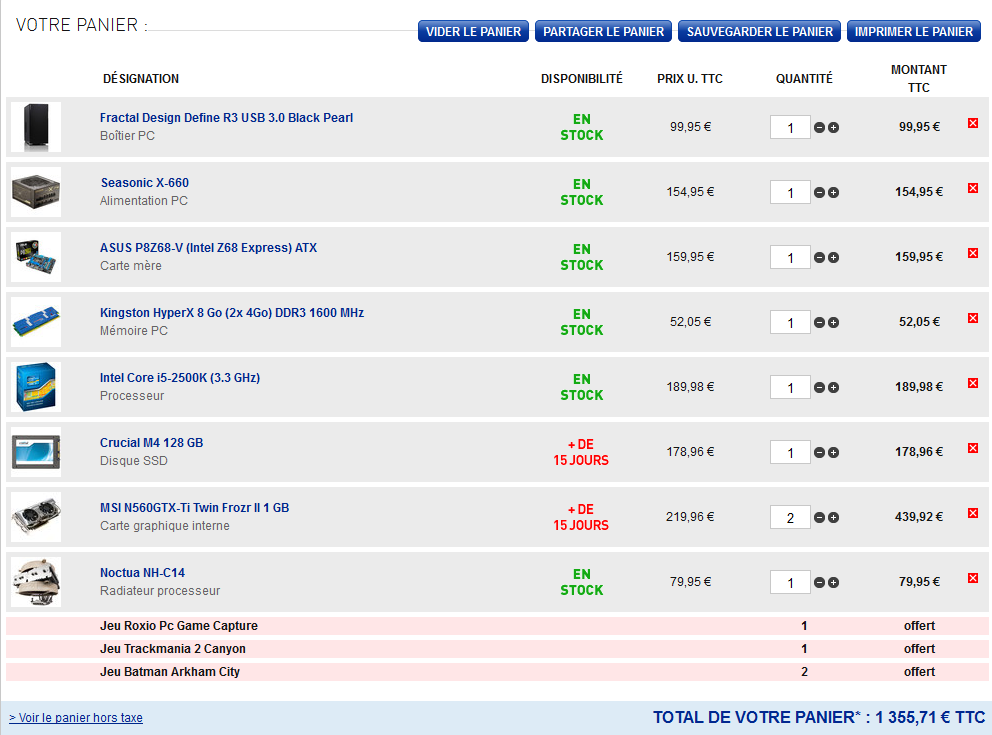This screenshot has width=992, height=735.
Task: Save cart with Sauvegarder le panier
Action: [x=760, y=31]
